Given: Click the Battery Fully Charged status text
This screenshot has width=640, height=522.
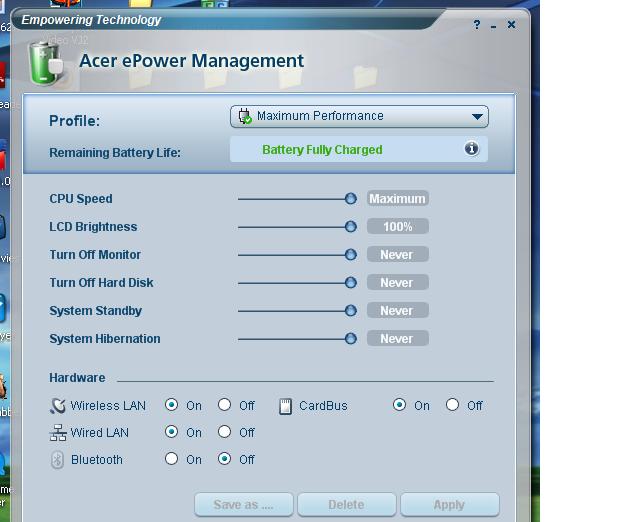Looking at the screenshot, I should pos(322,150).
